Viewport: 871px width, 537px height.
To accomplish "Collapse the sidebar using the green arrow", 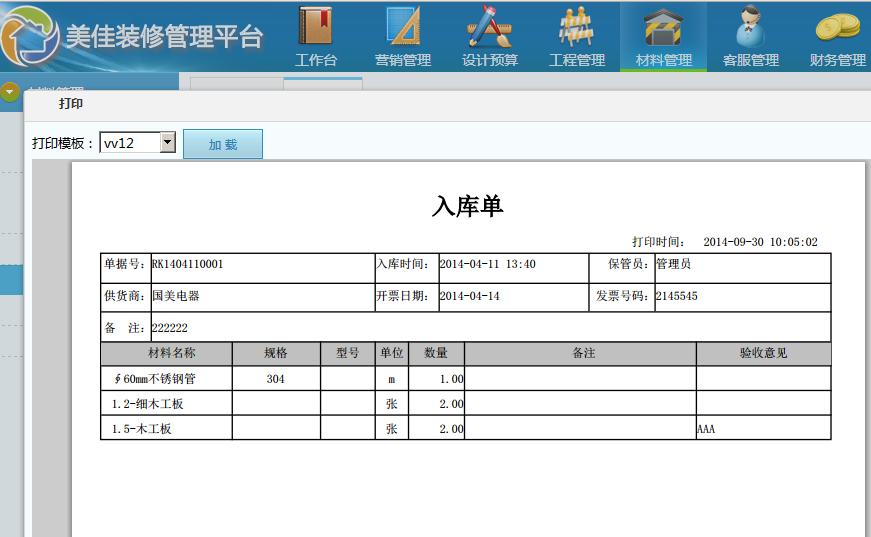I will point(10,92).
